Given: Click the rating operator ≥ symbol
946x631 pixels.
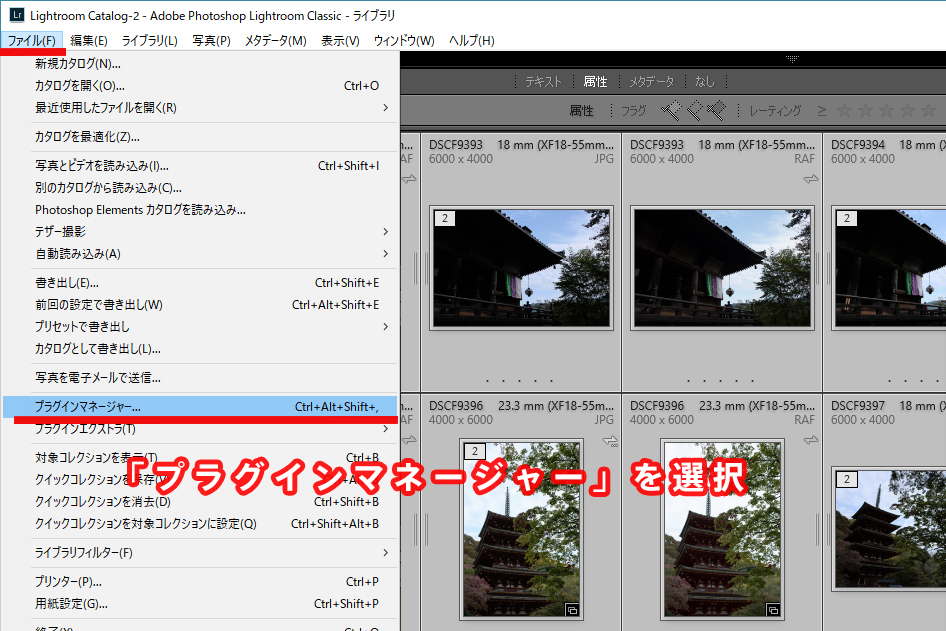Looking at the screenshot, I should (821, 111).
